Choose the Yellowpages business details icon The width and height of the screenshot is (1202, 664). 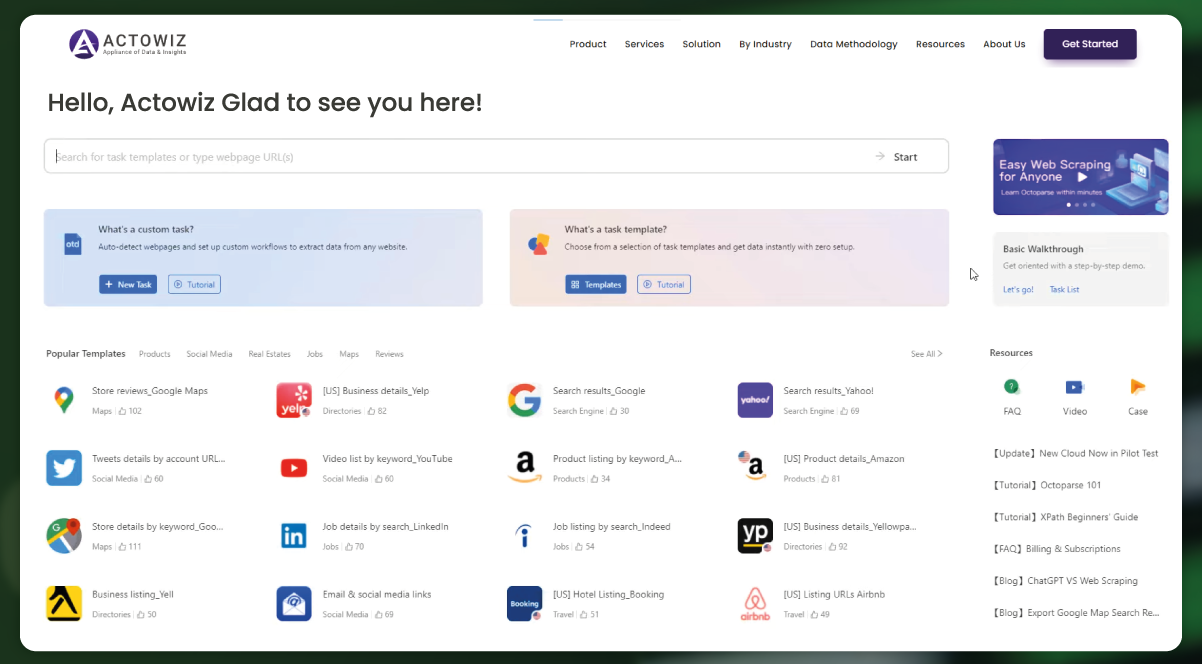[x=755, y=536]
